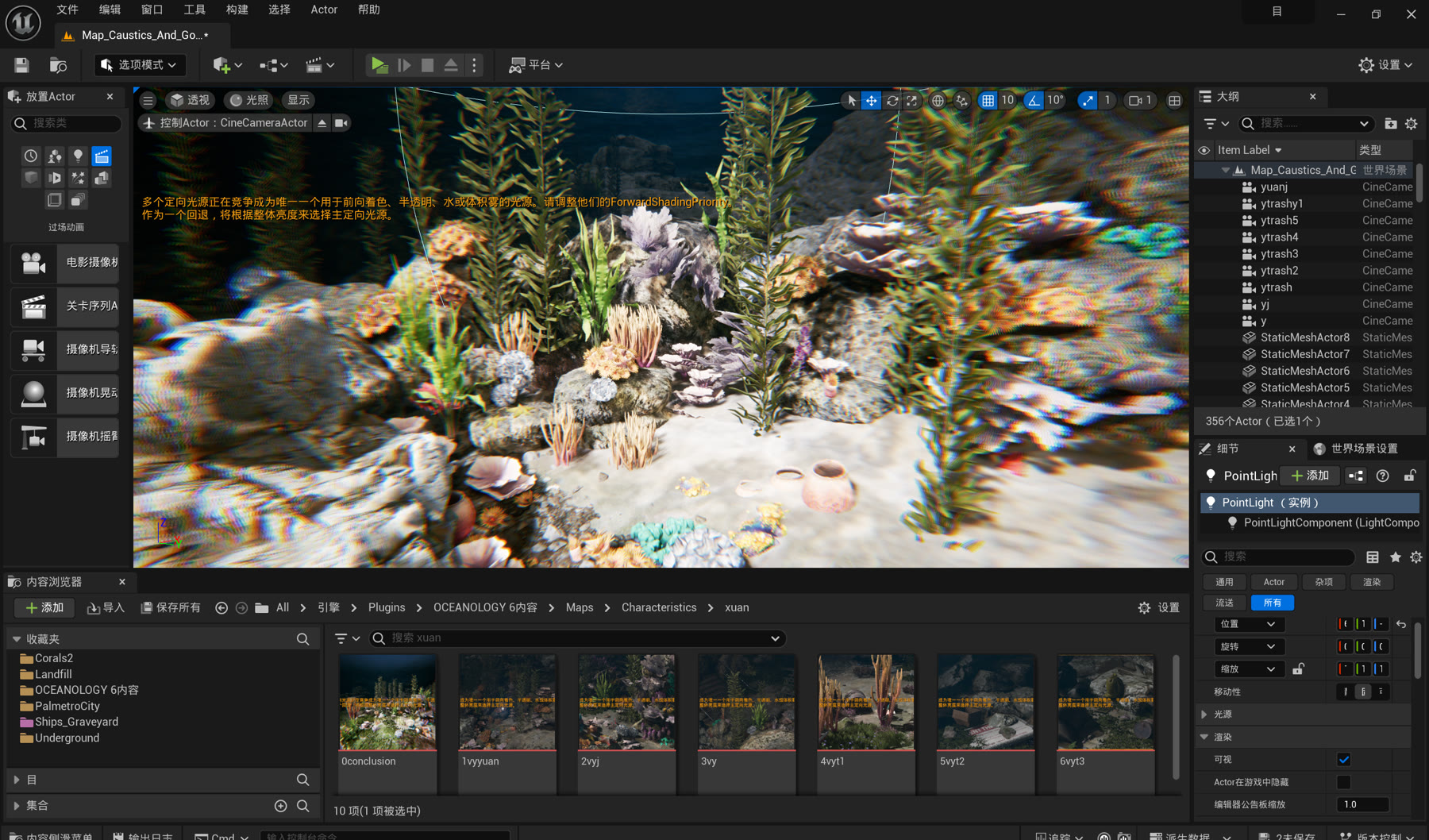Viewport: 1429px width, 840px height.
Task: Toggle visibility column eye in Outliner
Action: pos(1204,150)
